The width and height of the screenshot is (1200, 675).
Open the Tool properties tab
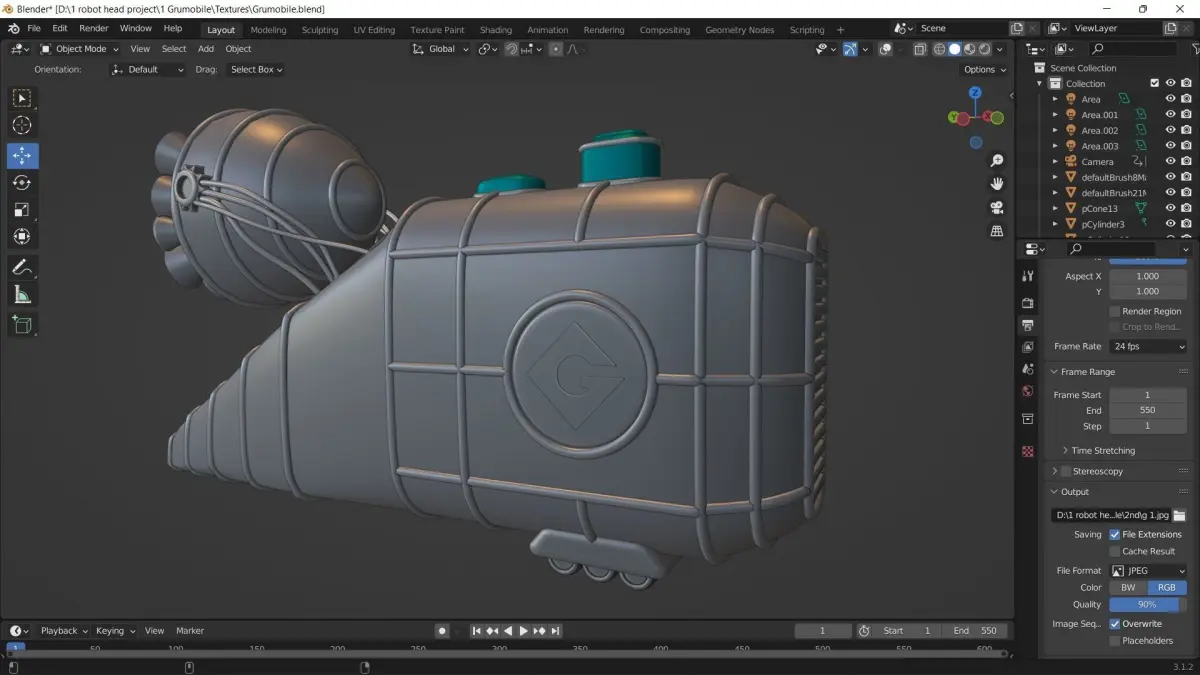pos(1027,276)
